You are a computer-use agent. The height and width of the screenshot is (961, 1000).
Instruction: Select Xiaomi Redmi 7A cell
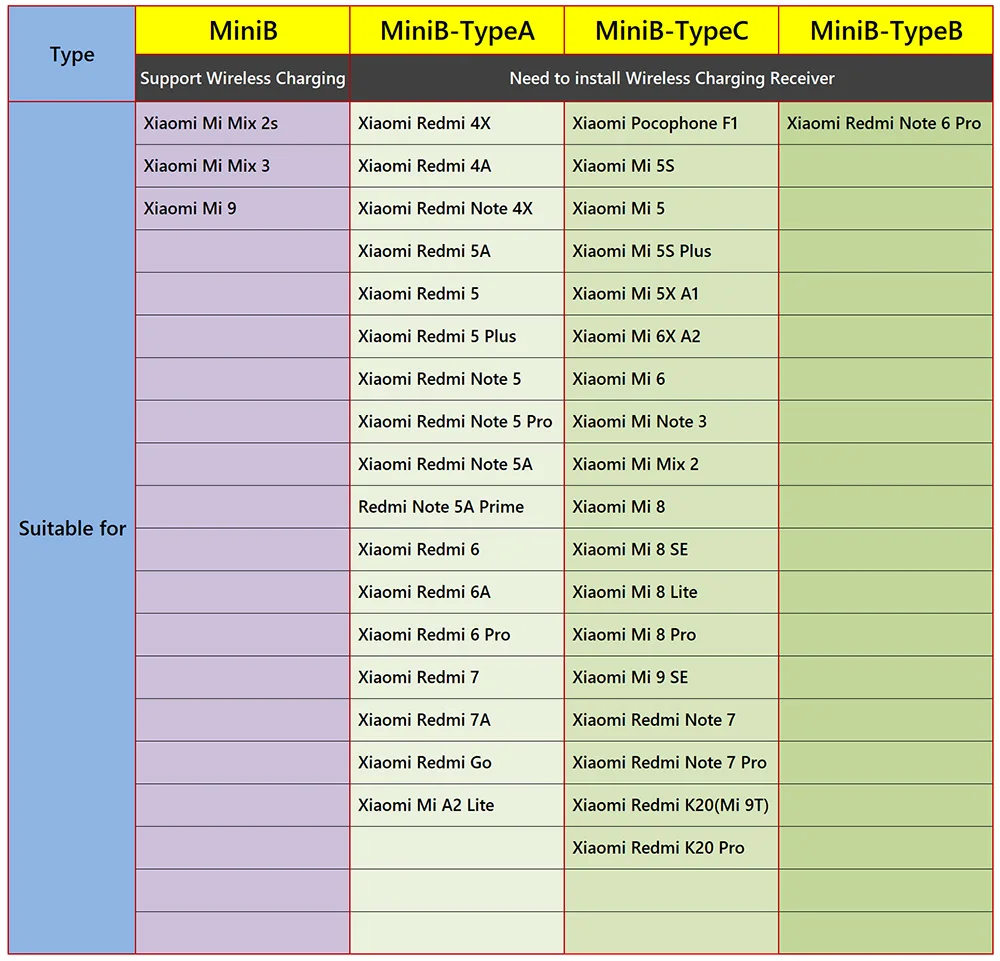point(457,720)
